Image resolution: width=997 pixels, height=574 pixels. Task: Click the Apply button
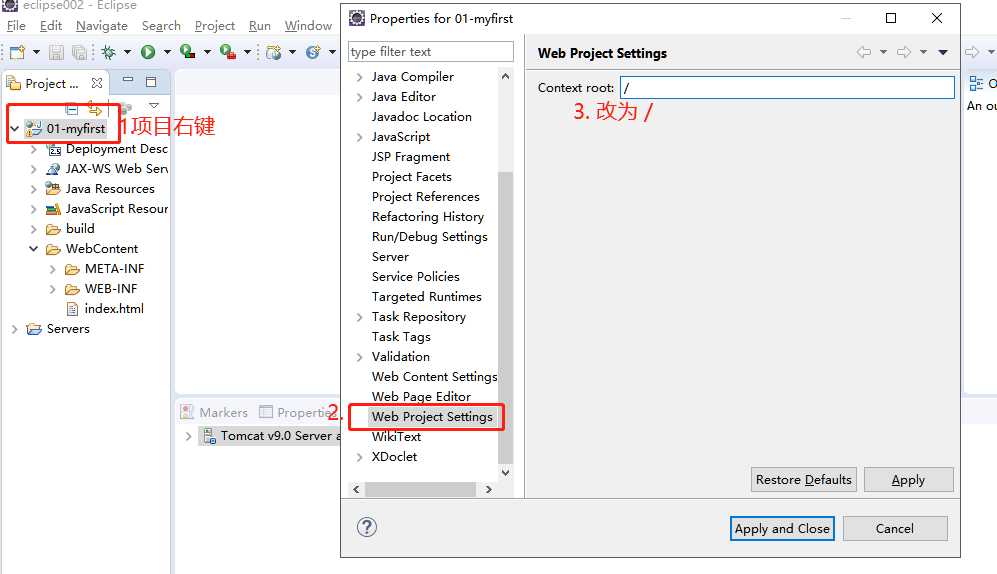click(908, 480)
